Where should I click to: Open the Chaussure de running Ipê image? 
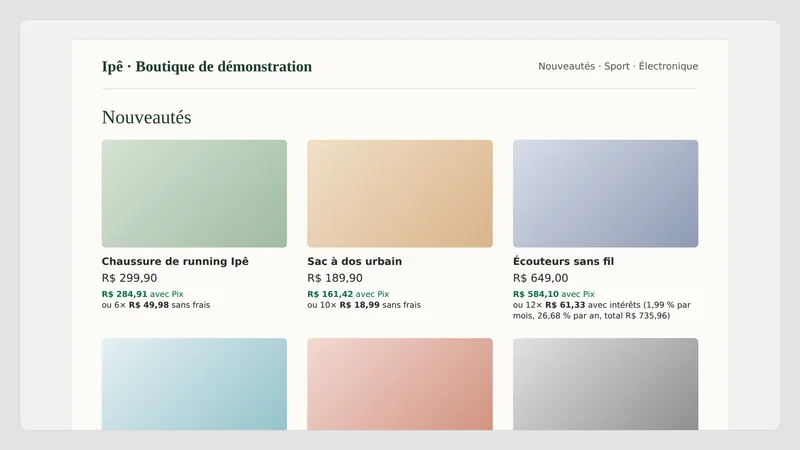pos(194,193)
